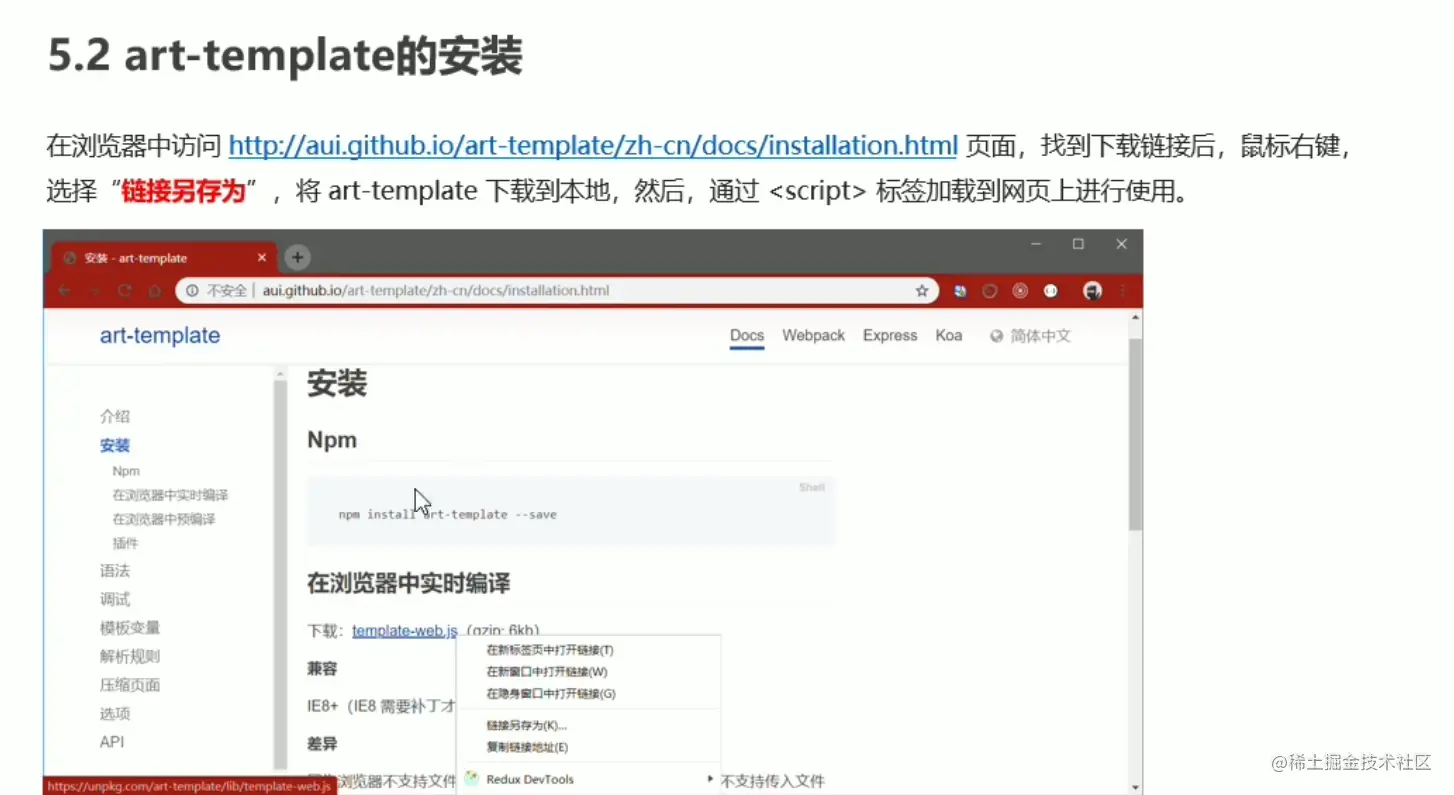Screen dimensions: 1454x795
Task: Select 压缩页面 in the sidebar
Action: point(130,685)
